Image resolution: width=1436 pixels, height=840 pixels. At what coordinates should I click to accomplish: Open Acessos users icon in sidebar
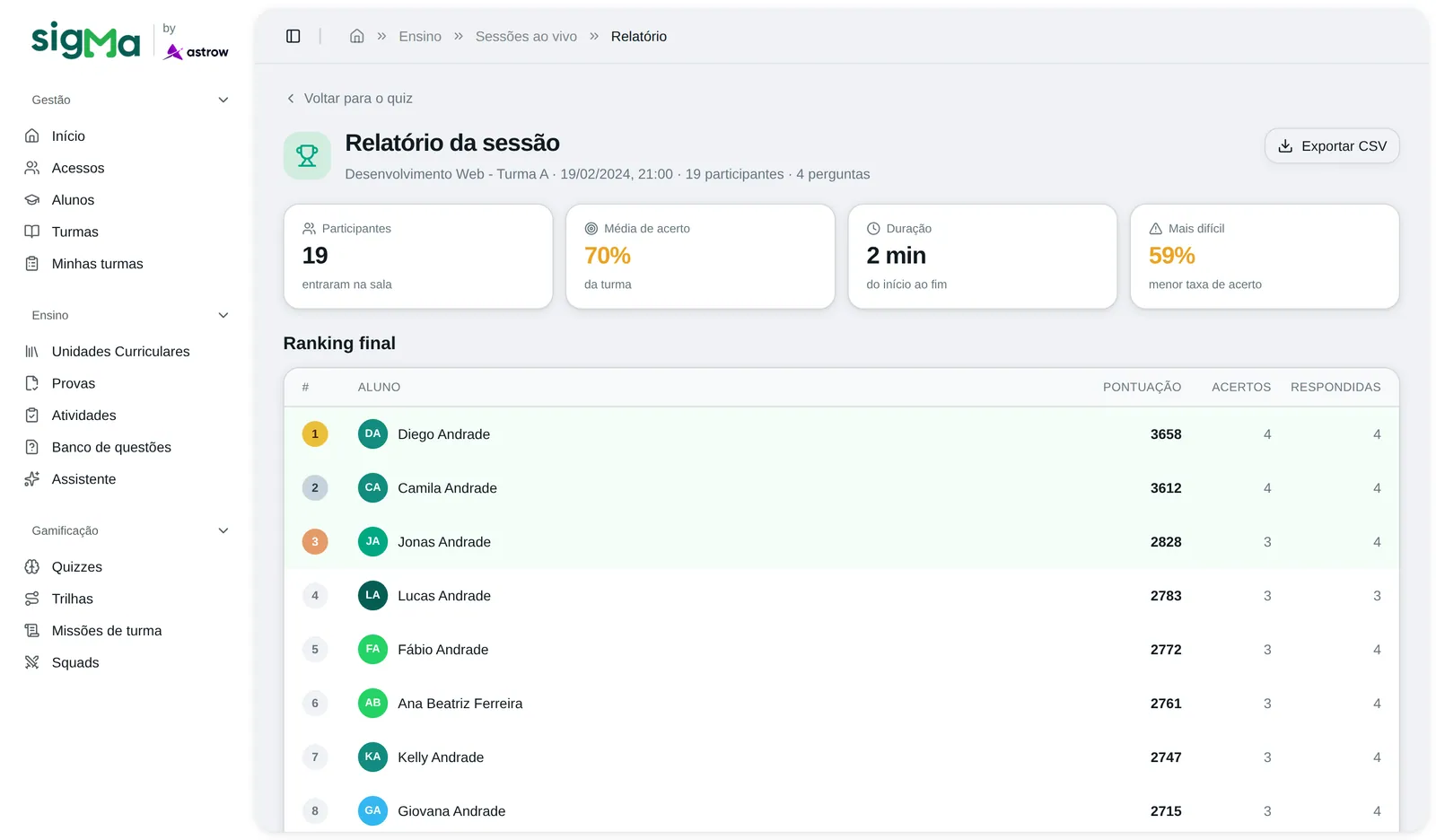tap(32, 168)
